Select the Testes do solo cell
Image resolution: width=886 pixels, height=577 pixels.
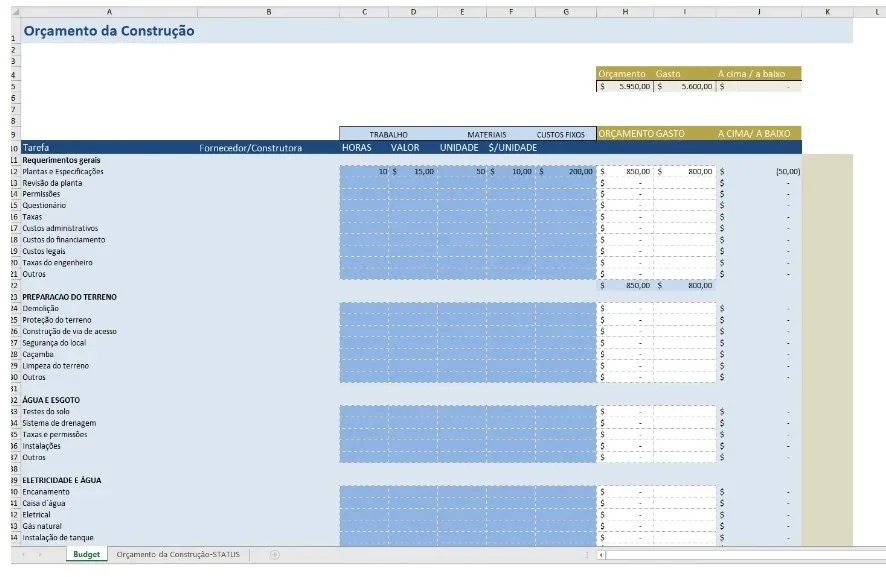coord(46,411)
